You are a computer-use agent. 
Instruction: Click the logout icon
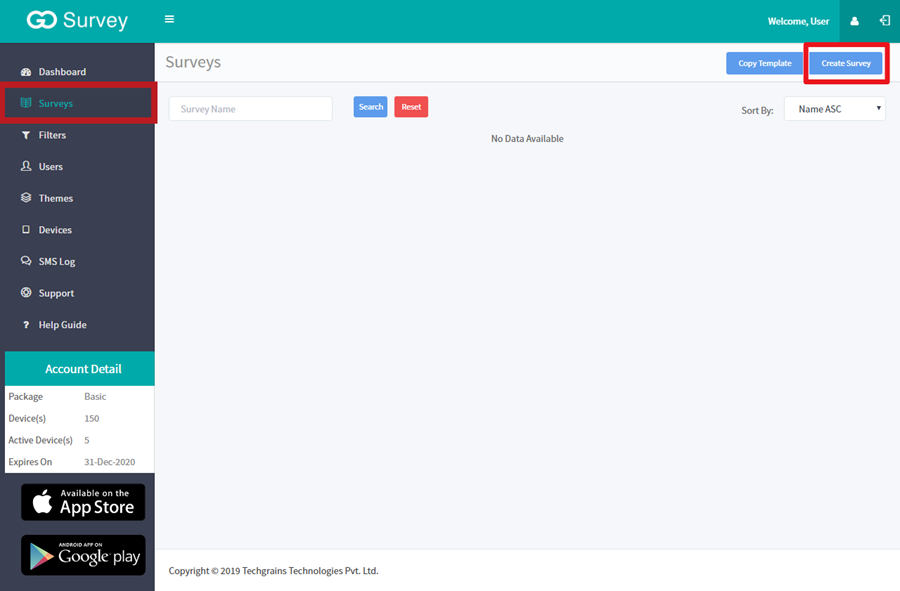coord(885,21)
